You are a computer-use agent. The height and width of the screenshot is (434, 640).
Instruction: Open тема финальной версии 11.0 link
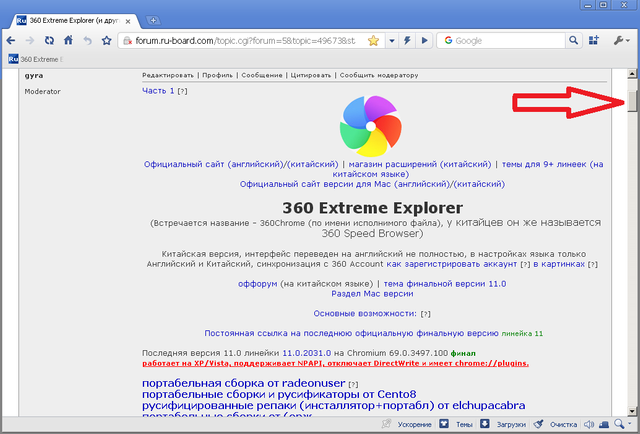[x=445, y=283]
